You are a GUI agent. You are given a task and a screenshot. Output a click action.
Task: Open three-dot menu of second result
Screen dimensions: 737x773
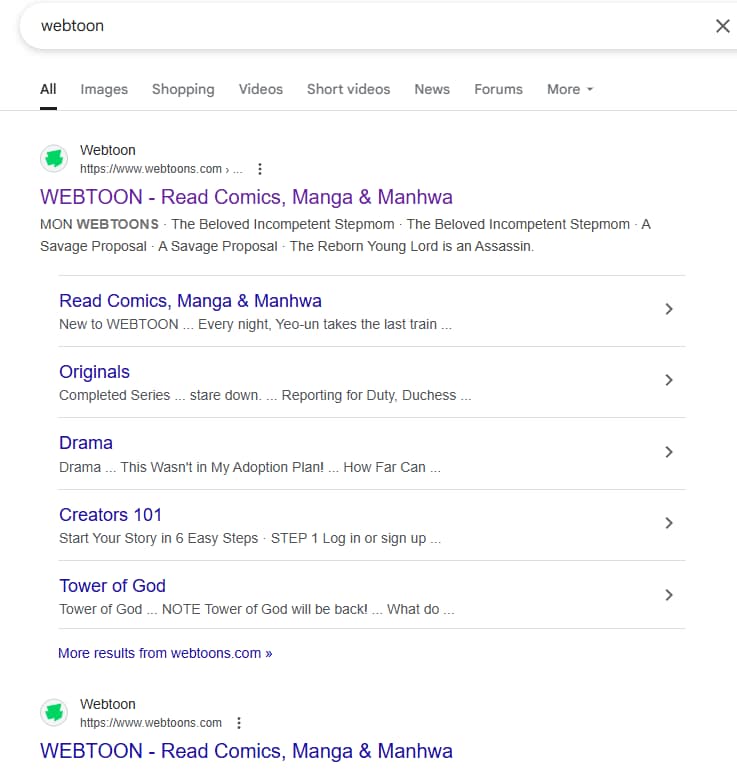[238, 723]
